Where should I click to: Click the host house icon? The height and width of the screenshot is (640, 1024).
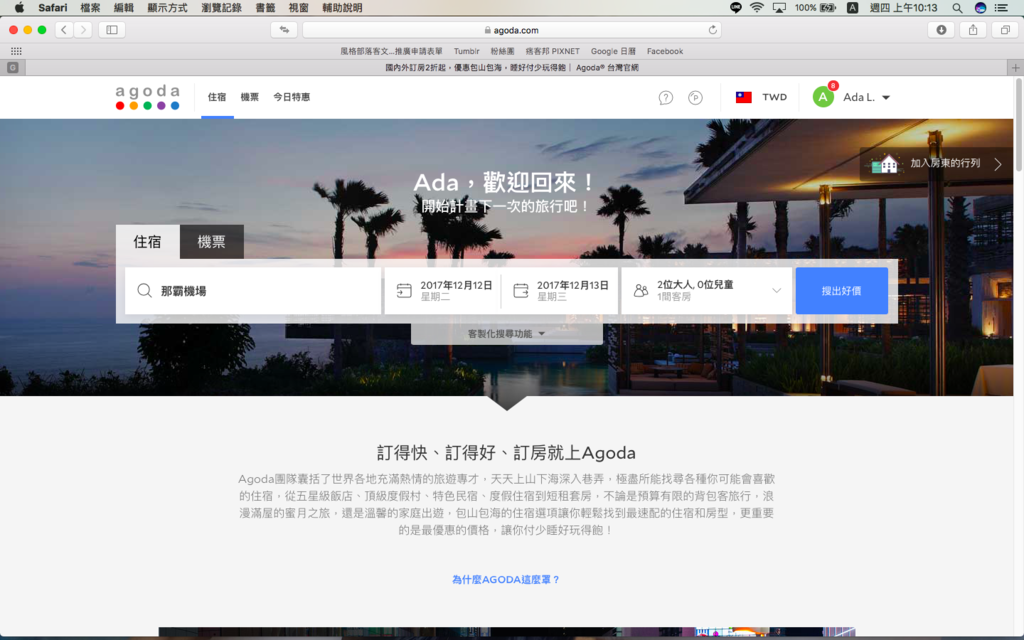point(884,163)
